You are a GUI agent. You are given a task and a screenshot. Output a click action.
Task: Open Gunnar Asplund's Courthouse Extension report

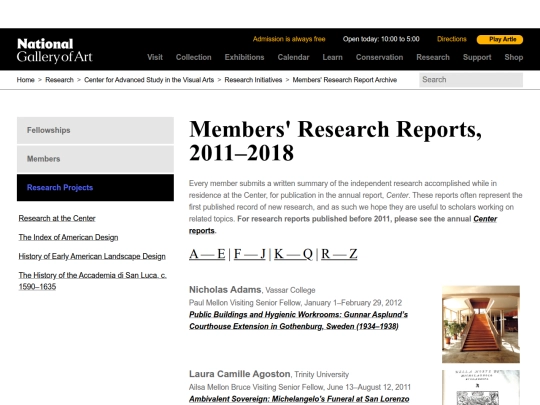click(x=298, y=320)
